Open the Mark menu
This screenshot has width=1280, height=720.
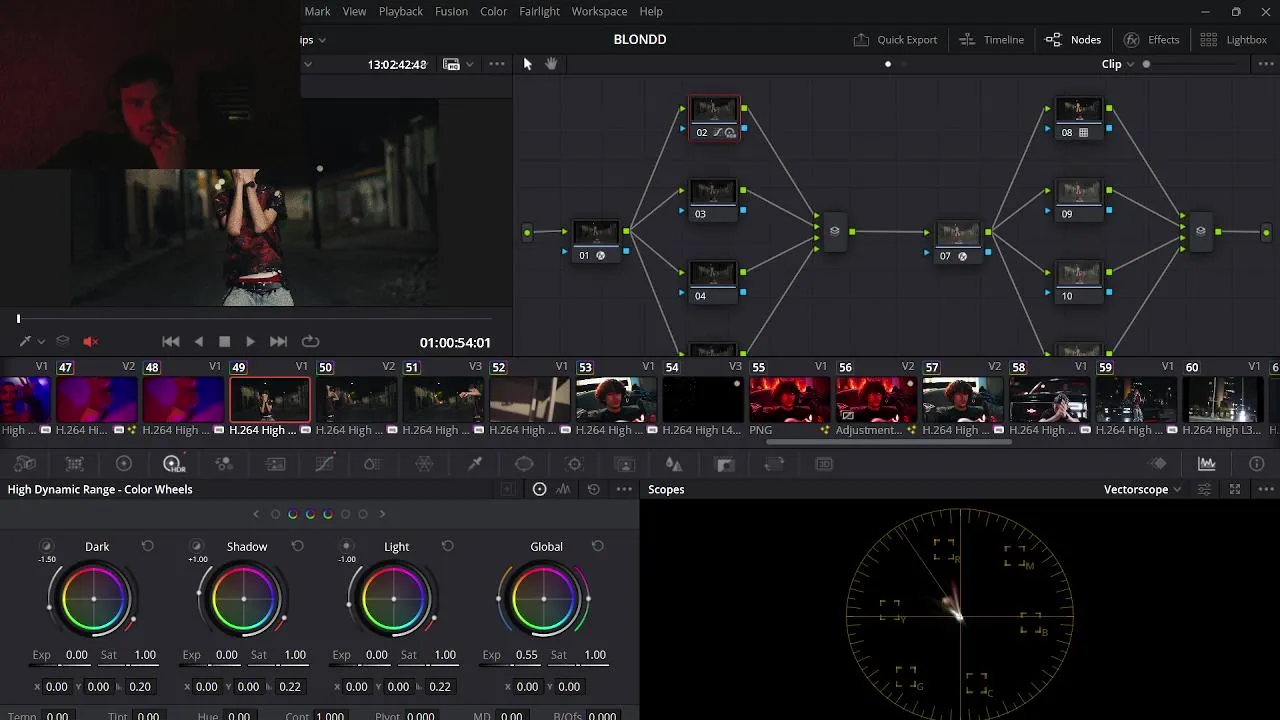(317, 11)
